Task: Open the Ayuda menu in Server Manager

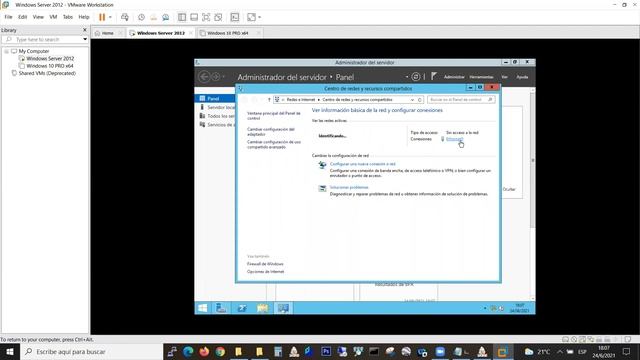Action: (522, 77)
